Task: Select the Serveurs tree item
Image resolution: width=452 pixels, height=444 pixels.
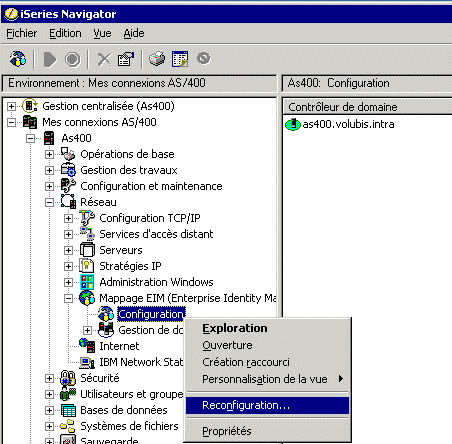Action: point(121,250)
